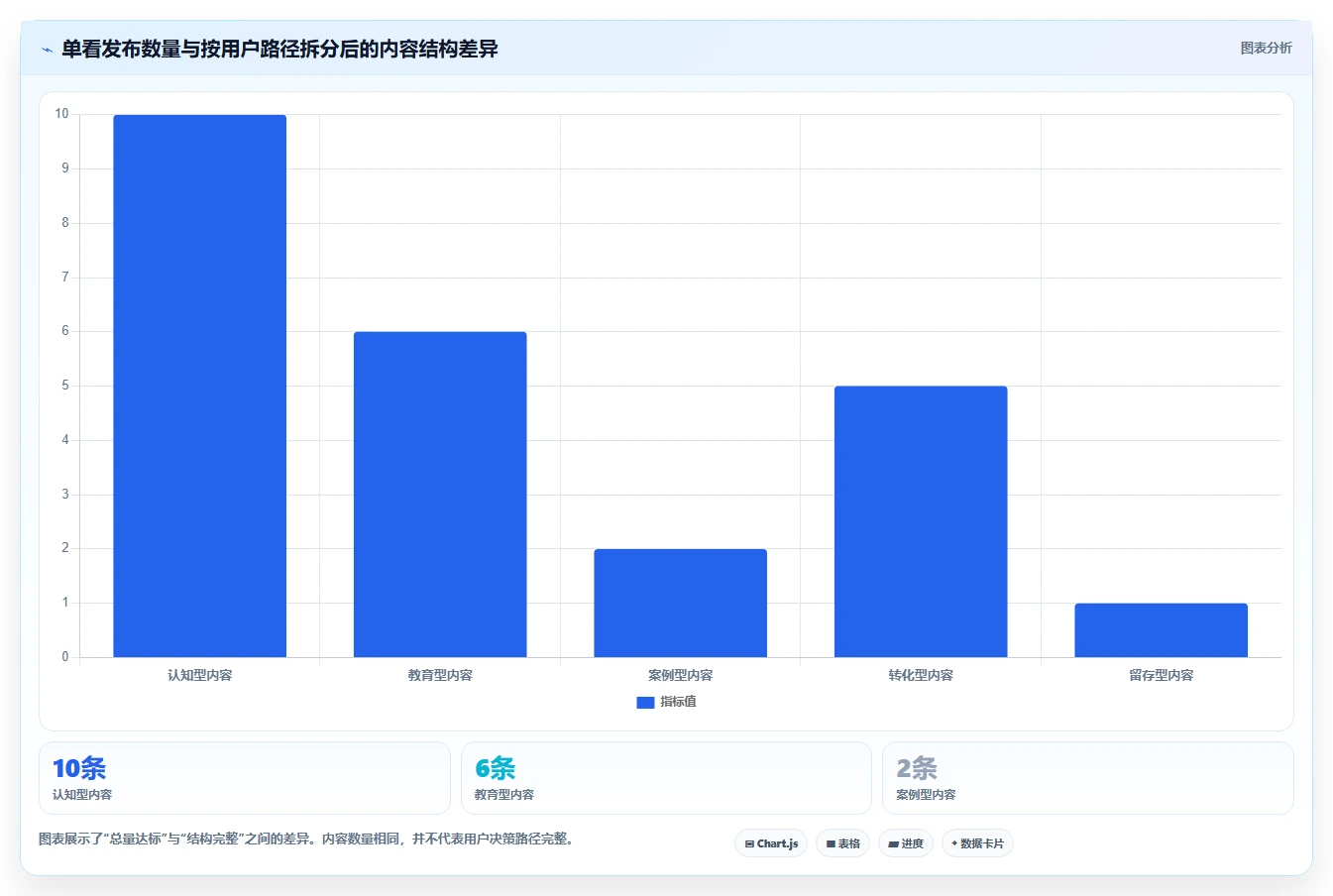The width and height of the screenshot is (1333, 896).
Task: Open the 2条 案例型内容 data card
Action: point(1088,778)
